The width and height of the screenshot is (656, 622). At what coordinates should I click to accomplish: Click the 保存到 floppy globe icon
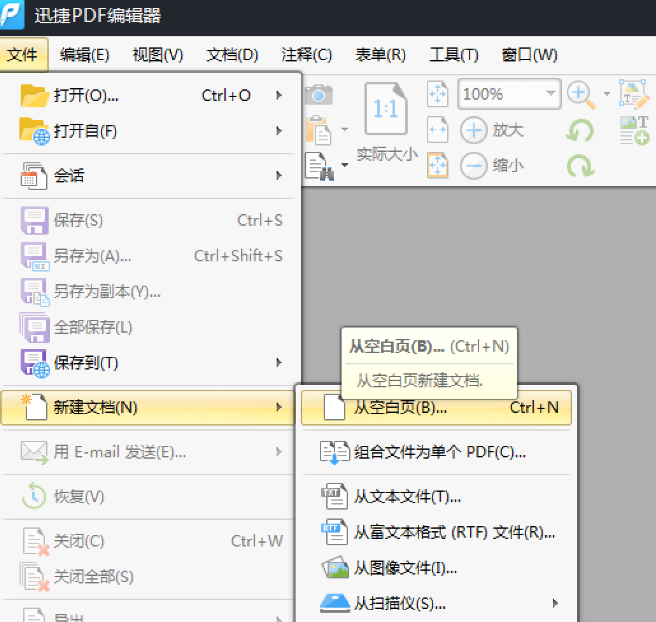tap(35, 363)
